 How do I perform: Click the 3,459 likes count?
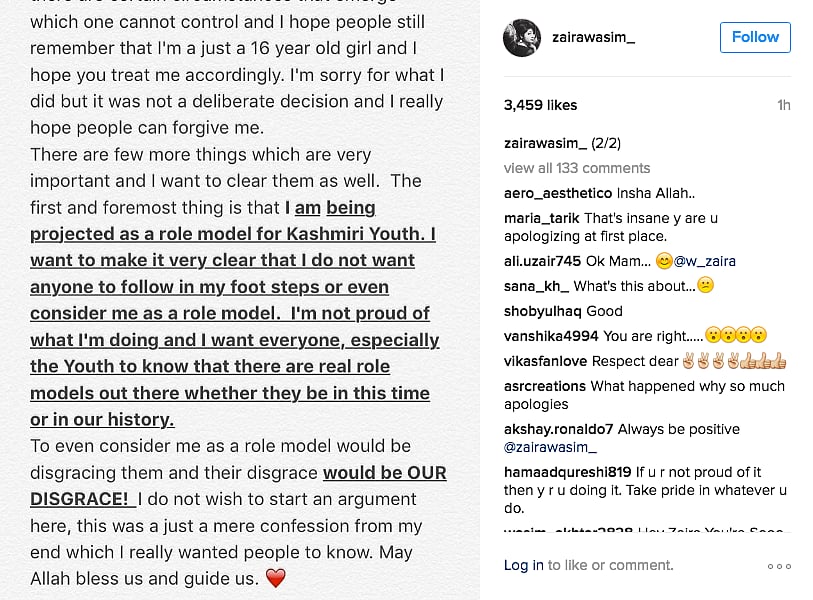click(x=540, y=105)
